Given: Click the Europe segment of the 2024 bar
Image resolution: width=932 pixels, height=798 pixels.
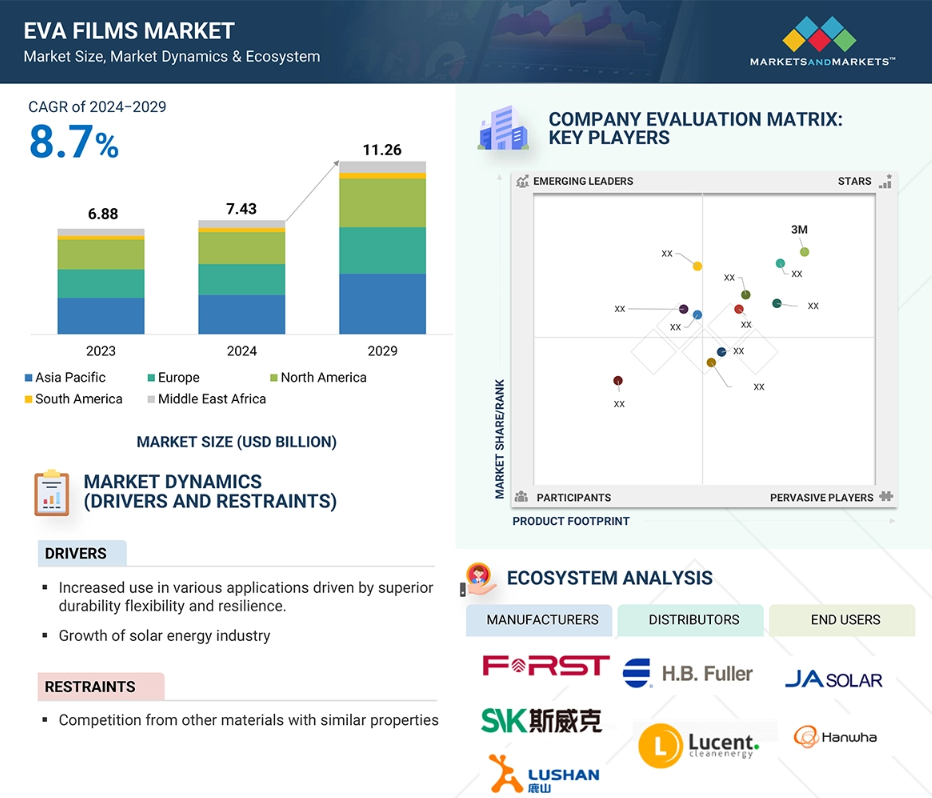Looking at the screenshot, I should pos(242,279).
